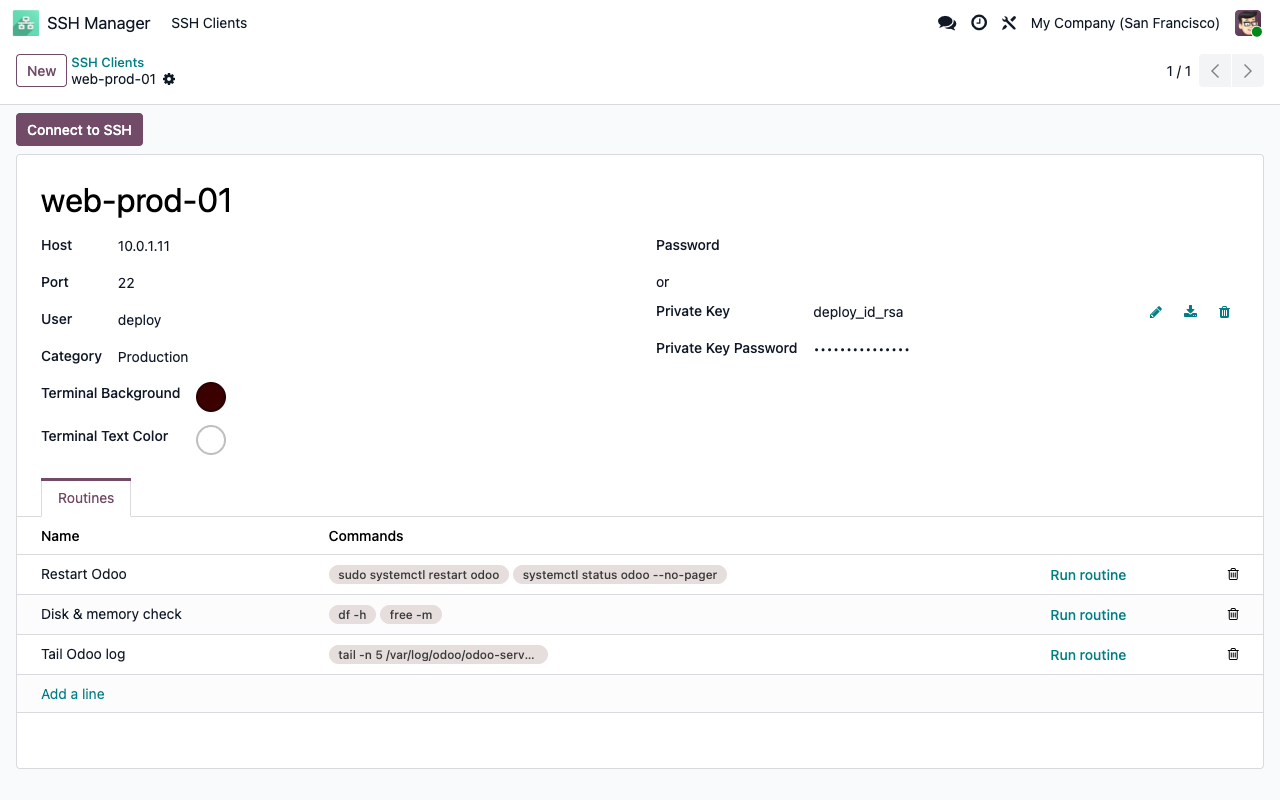Select the sudo systemctl restart odoo command tag
The image size is (1280, 800).
pos(419,575)
